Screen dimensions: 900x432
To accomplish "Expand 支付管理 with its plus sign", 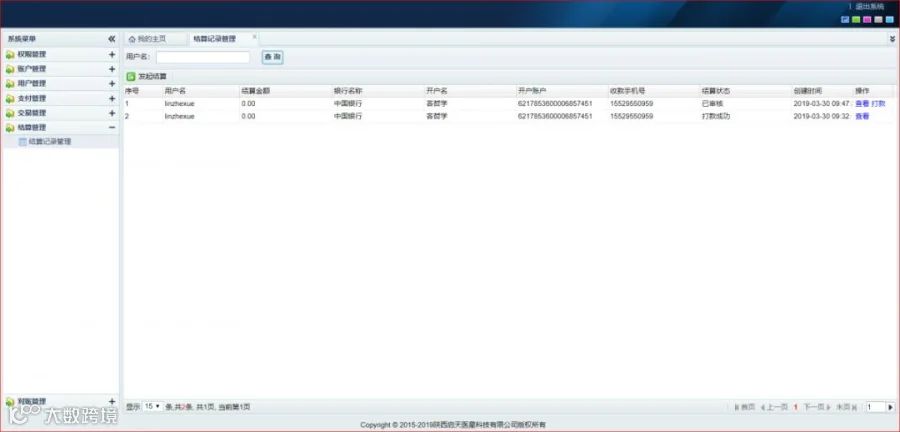I will click(x=112, y=99).
